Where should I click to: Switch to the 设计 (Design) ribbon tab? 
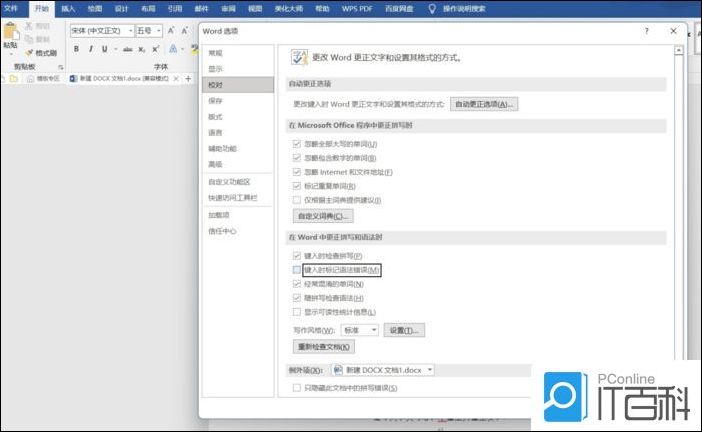click(121, 9)
